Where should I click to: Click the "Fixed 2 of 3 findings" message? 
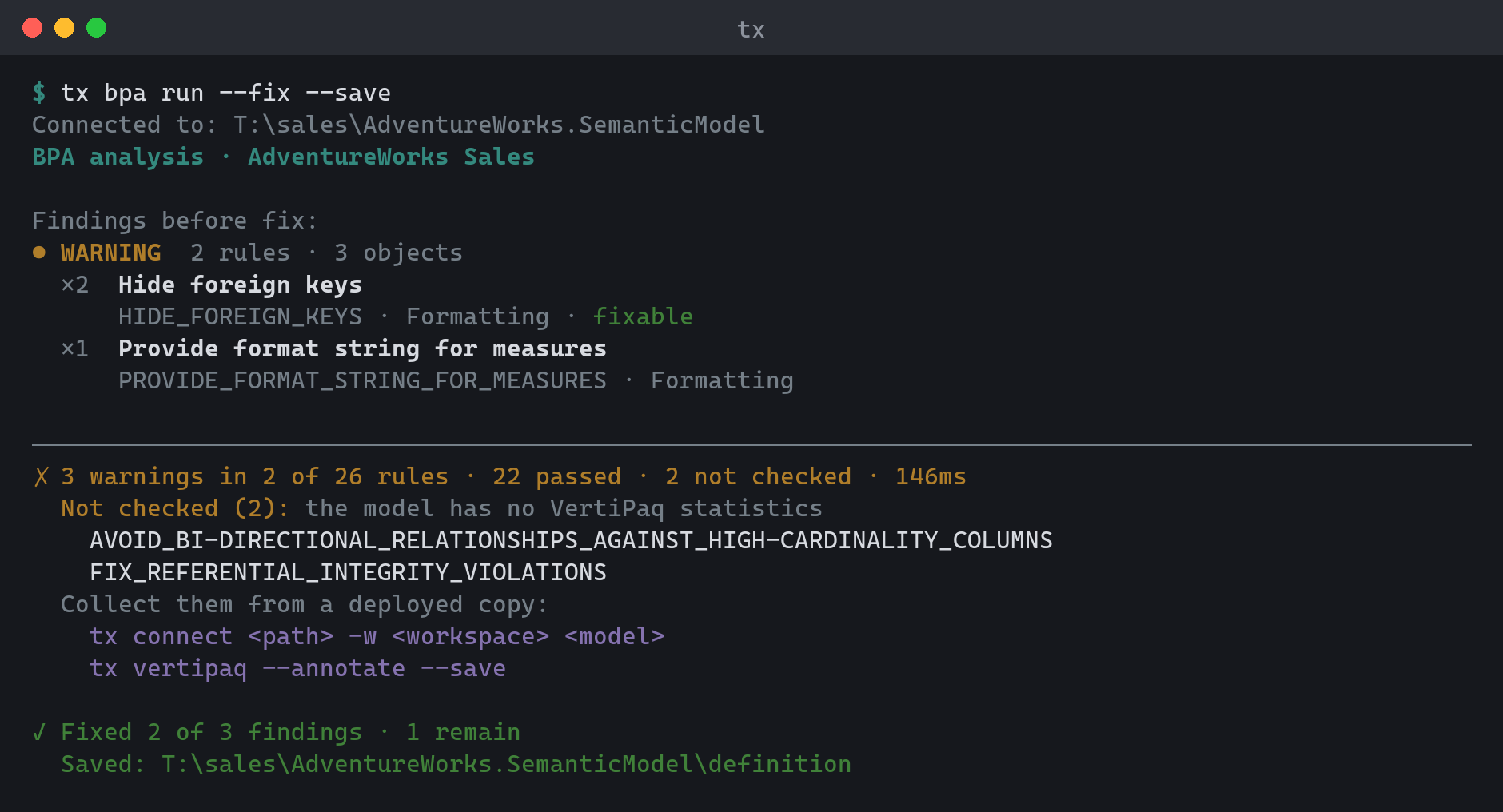[x=211, y=732]
